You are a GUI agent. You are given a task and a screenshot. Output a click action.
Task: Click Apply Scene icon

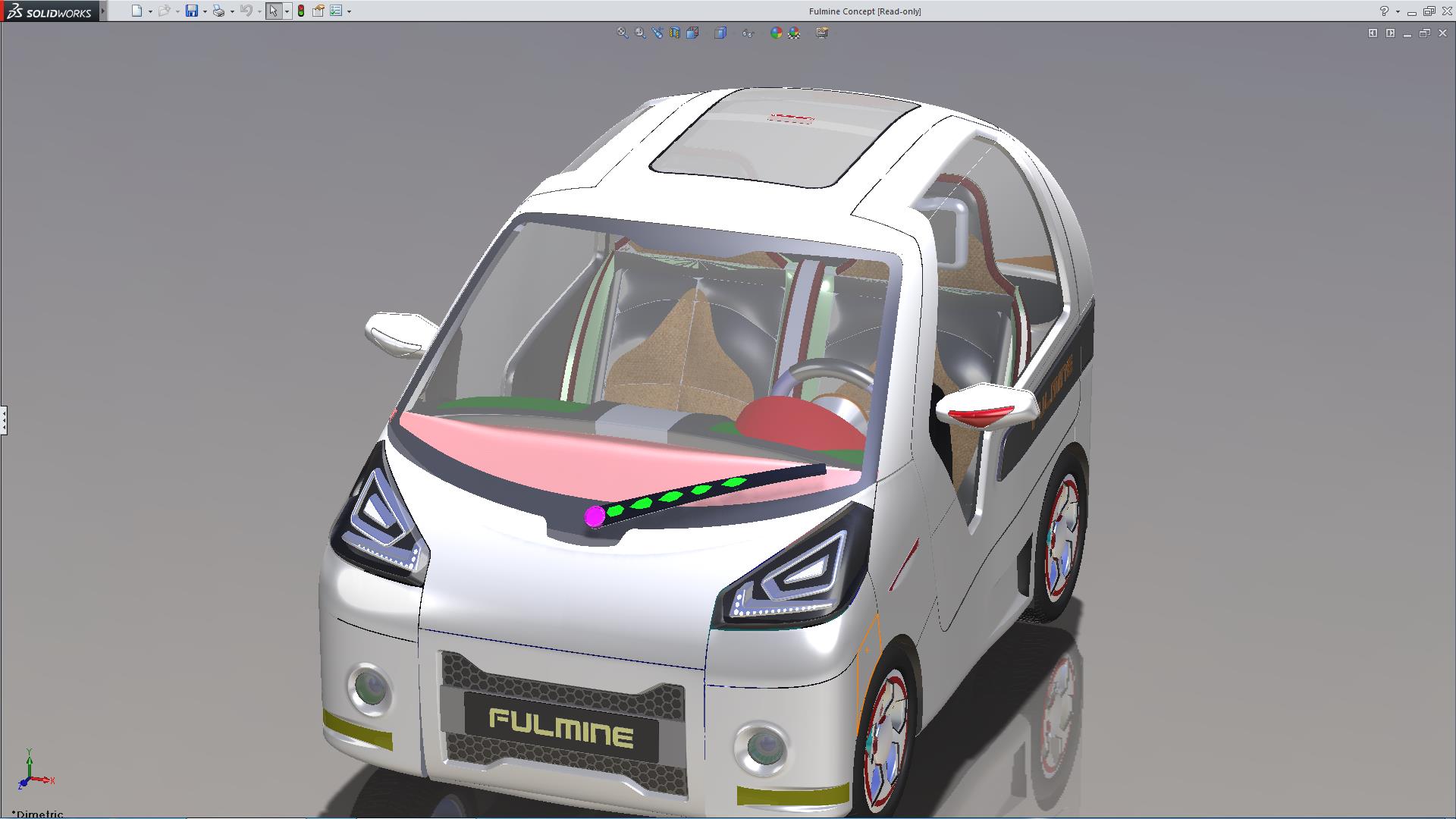tap(794, 33)
